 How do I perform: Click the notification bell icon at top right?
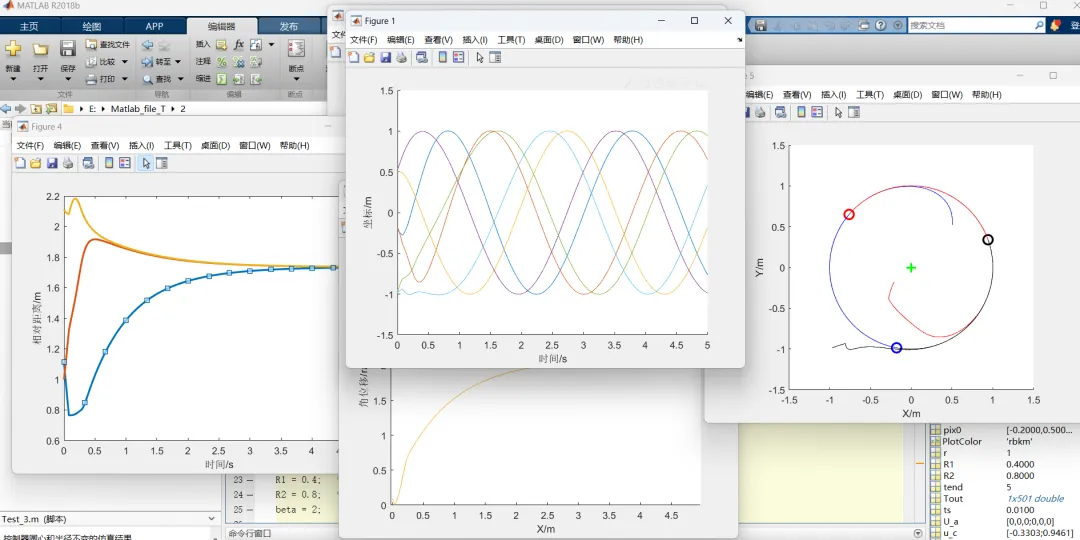[1055, 25]
